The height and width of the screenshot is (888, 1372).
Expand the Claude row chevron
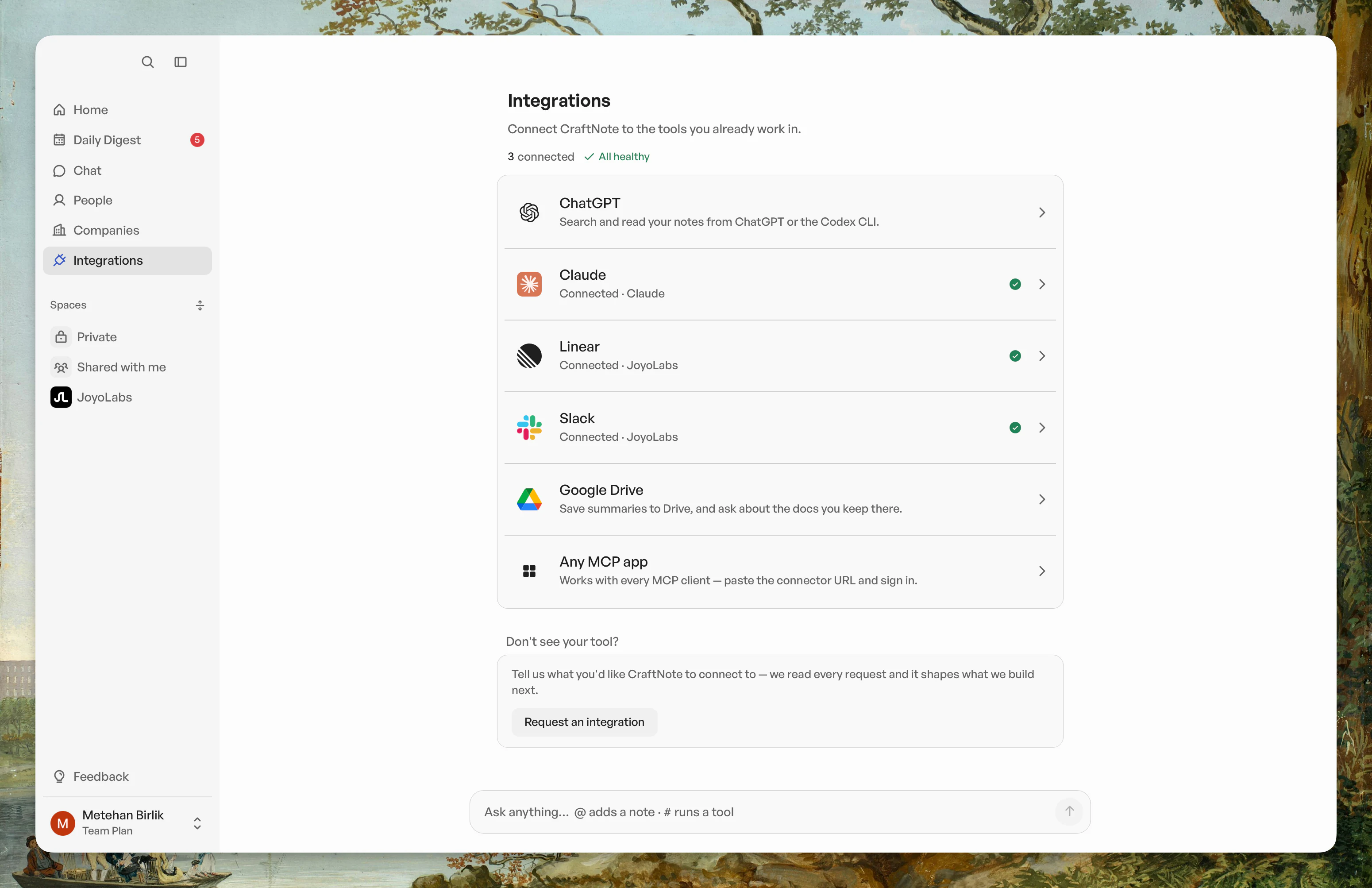(1042, 284)
